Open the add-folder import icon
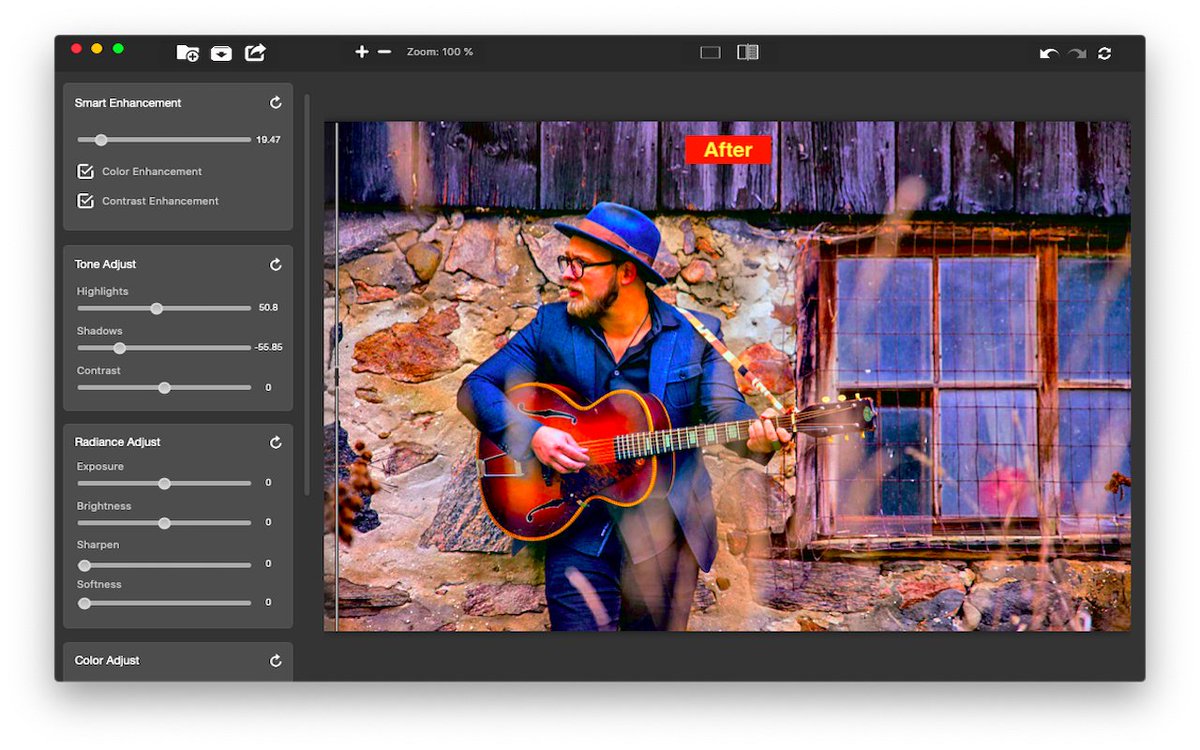The height and width of the screenshot is (750, 1200). coord(187,52)
